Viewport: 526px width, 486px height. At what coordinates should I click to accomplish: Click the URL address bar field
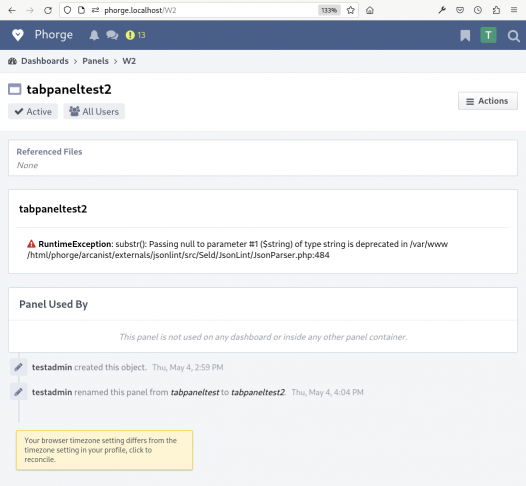tap(209, 10)
